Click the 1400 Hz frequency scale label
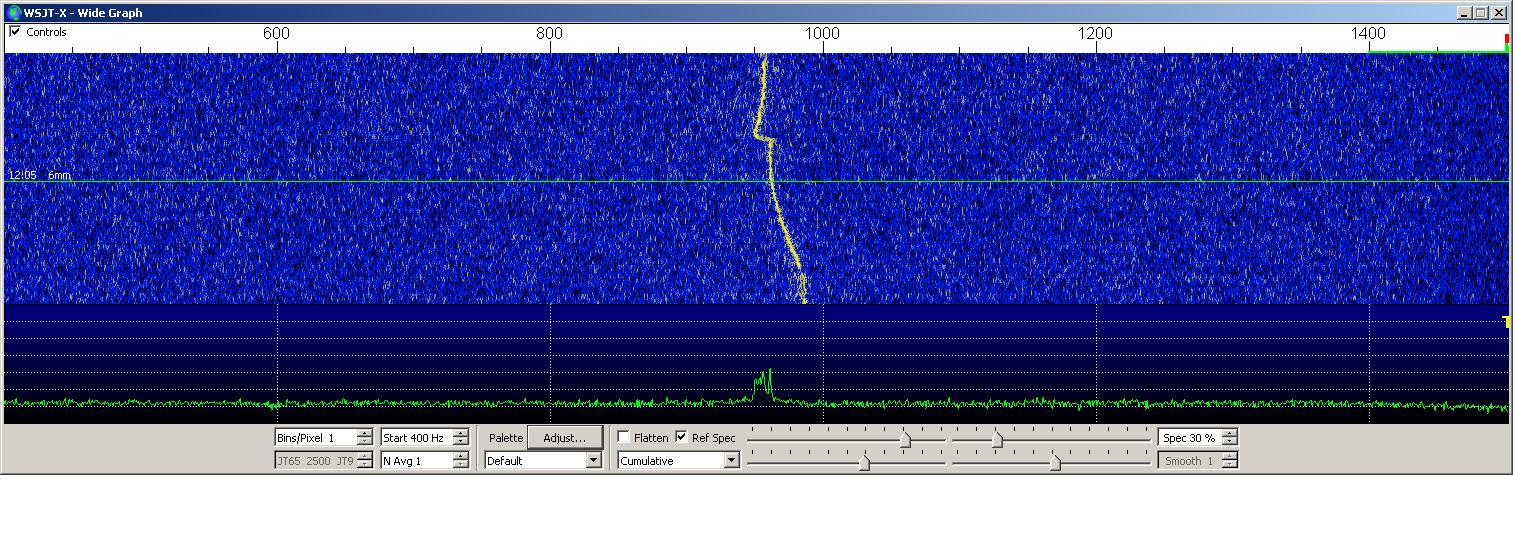1513x540 pixels. [1368, 33]
